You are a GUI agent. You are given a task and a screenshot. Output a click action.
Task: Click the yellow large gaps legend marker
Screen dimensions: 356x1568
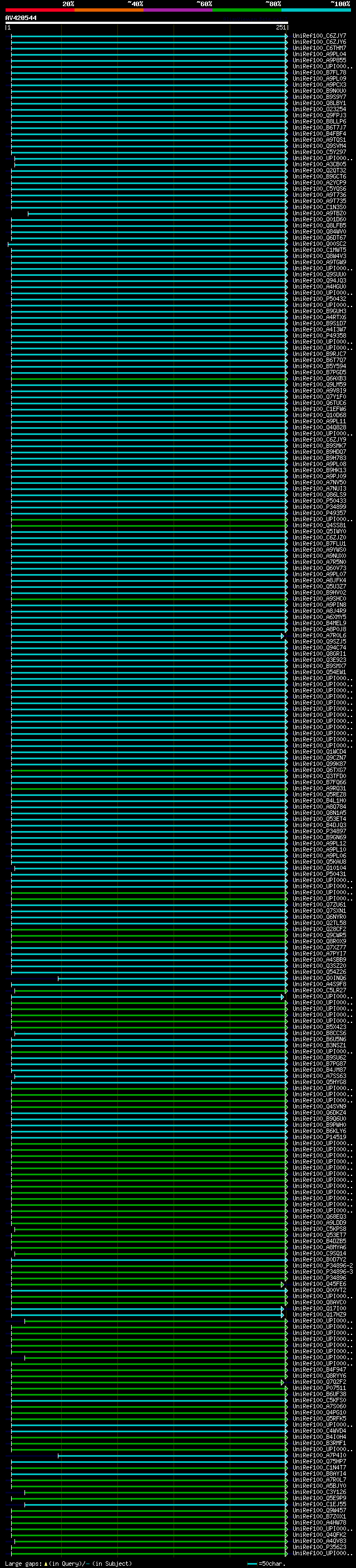(46, 1563)
